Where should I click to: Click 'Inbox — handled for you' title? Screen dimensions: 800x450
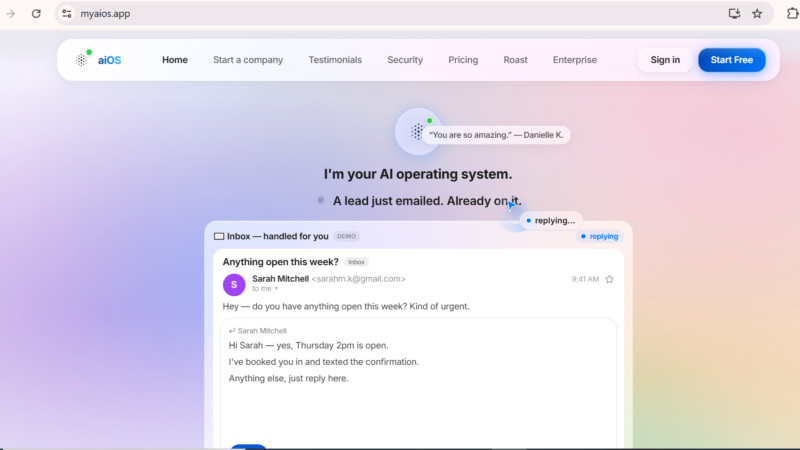[278, 236]
